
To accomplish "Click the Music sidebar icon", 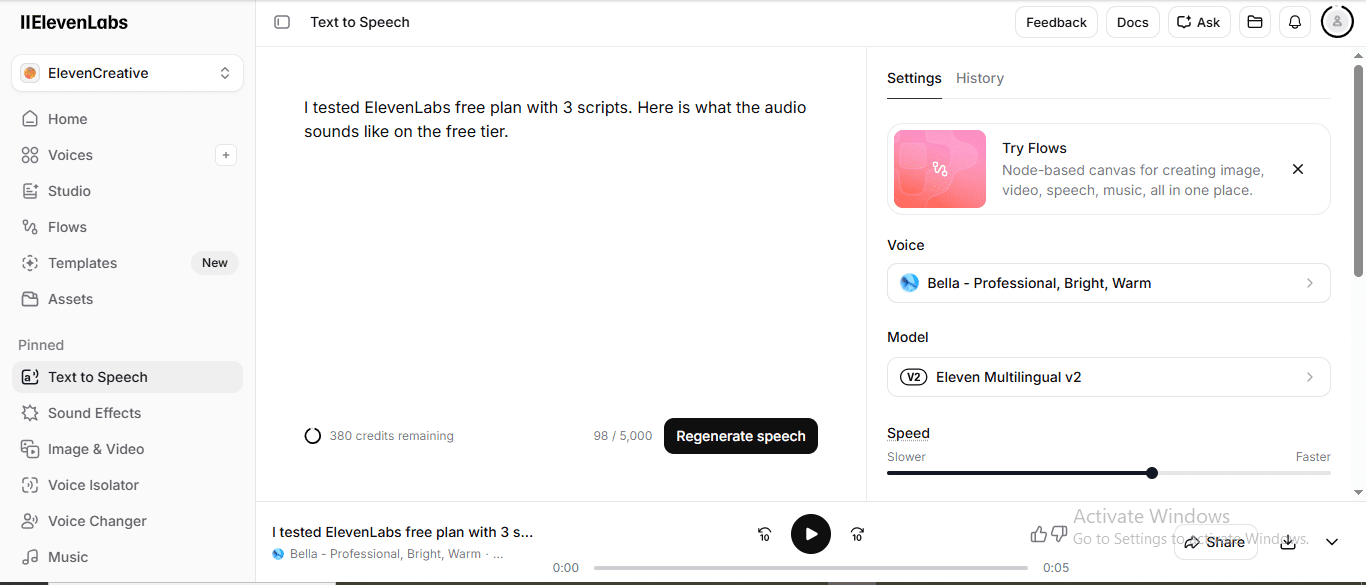I will point(30,557).
